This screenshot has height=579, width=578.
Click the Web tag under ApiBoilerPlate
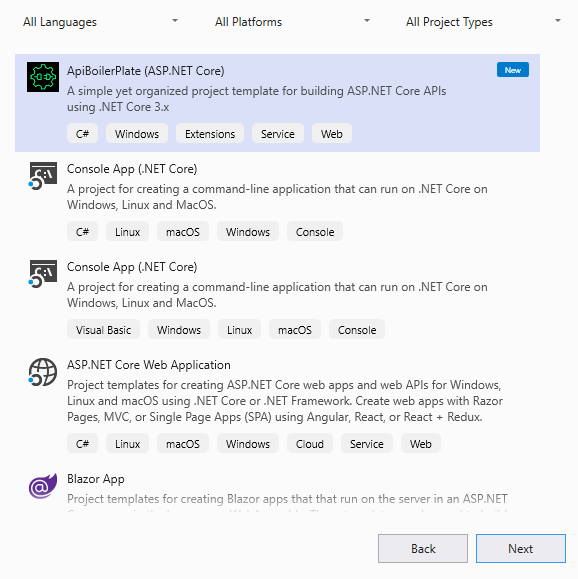[x=332, y=133]
